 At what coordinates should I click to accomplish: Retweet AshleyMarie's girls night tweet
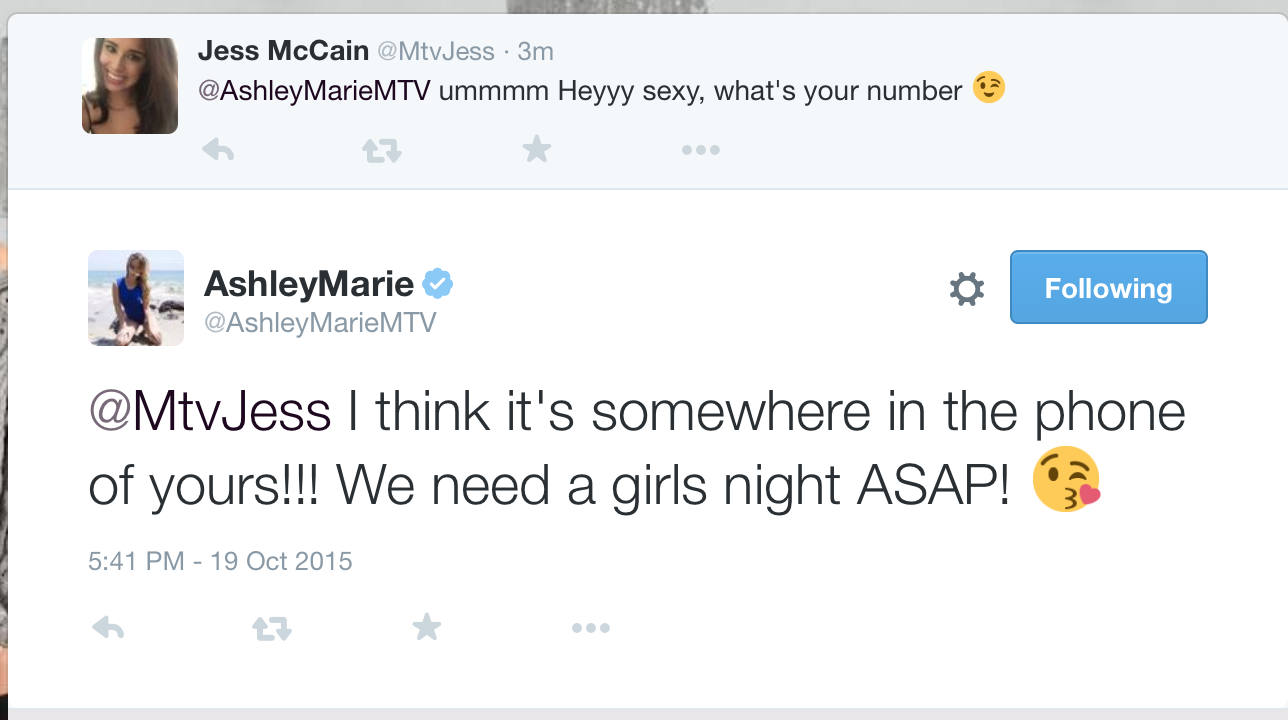tap(271, 629)
